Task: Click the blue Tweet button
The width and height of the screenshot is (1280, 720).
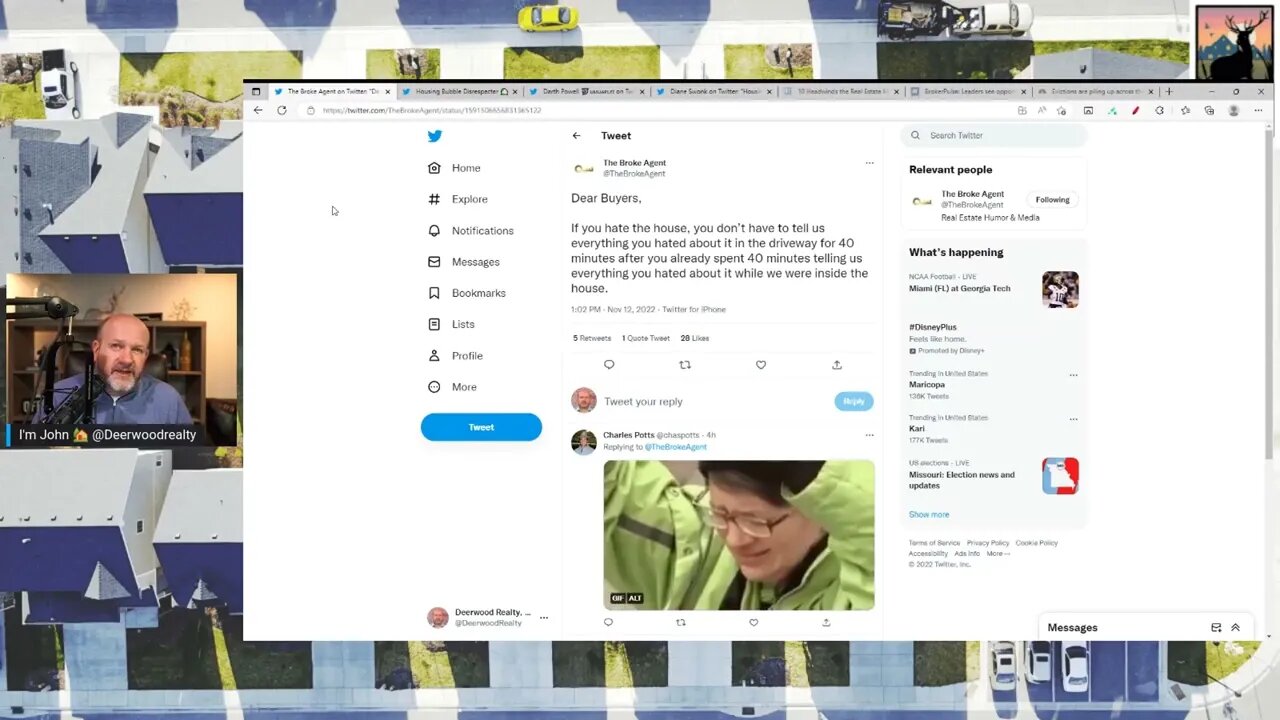Action: pos(481,427)
